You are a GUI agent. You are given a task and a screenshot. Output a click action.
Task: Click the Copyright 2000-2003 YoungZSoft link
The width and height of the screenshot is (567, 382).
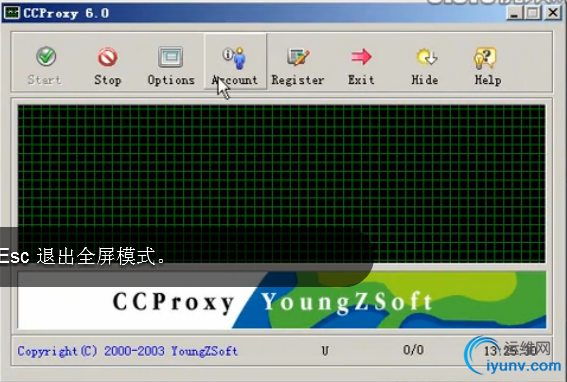(x=128, y=351)
